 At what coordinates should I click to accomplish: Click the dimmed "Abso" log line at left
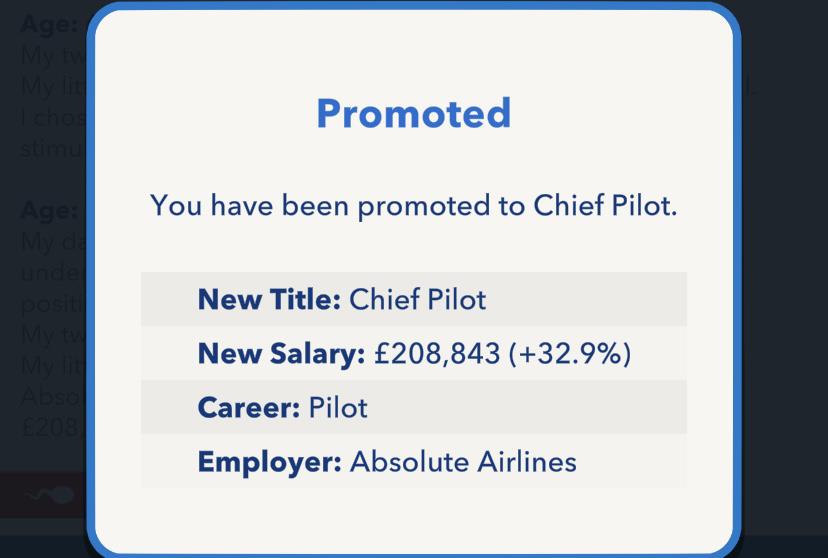click(53, 395)
